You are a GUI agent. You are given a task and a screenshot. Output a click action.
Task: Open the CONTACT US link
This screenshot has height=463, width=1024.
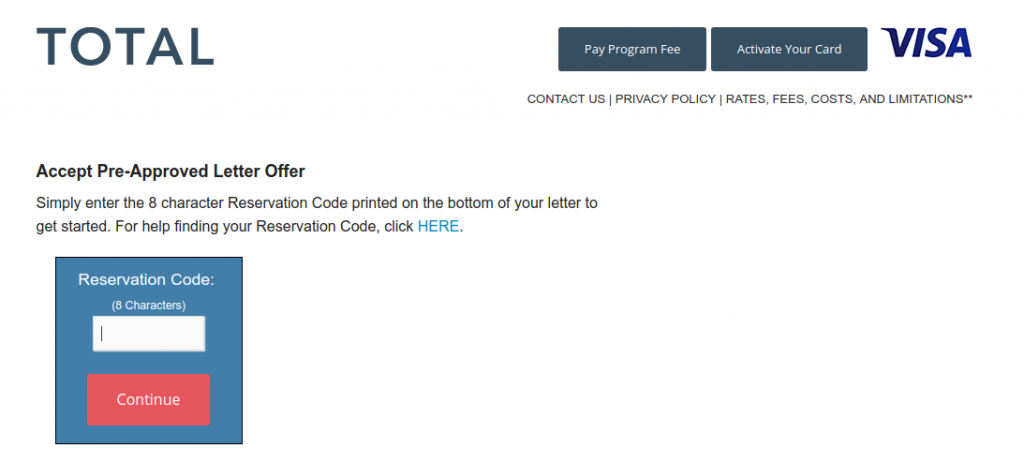pyautogui.click(x=566, y=99)
